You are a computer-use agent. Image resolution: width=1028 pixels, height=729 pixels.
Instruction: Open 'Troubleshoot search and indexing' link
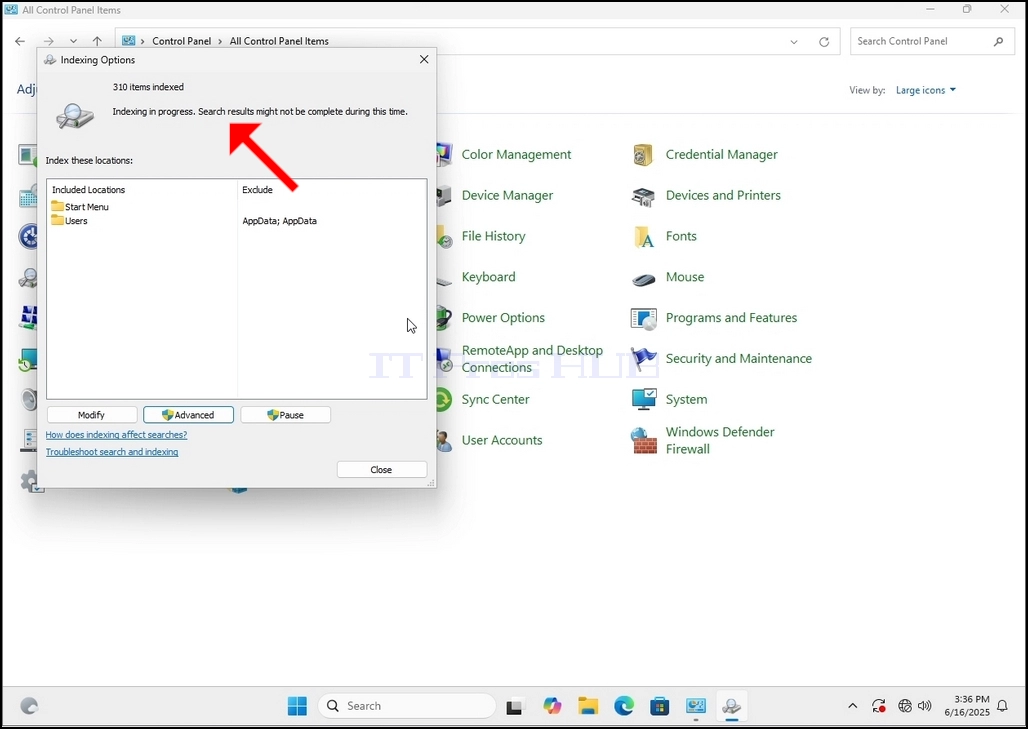pyautogui.click(x=111, y=452)
